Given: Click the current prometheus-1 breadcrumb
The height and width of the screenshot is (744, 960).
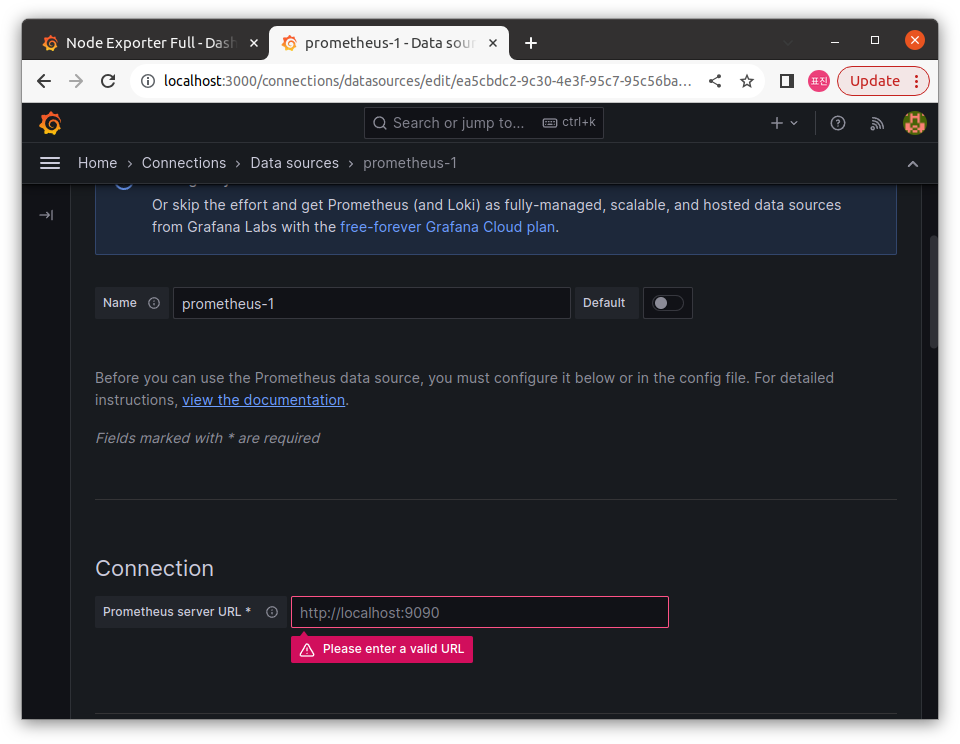Looking at the screenshot, I should (410, 163).
